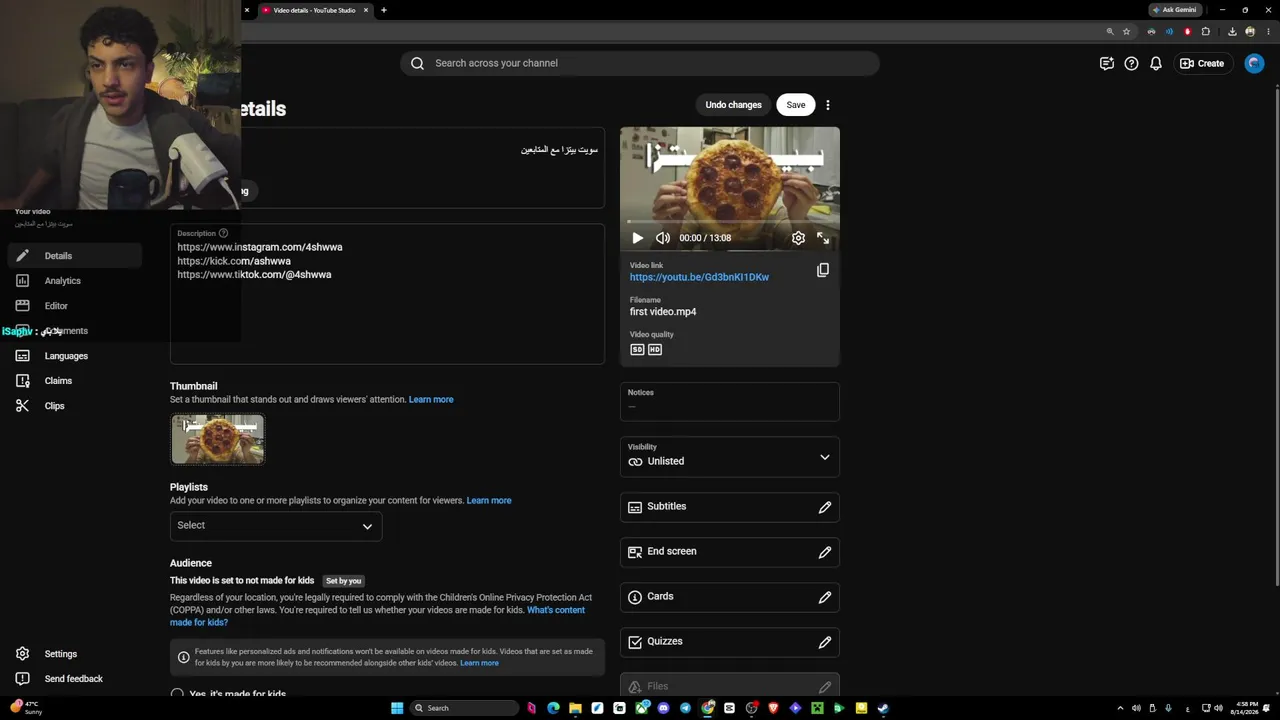Image resolution: width=1280 pixels, height=720 pixels.
Task: Focus the Search across your channel field
Action: click(640, 63)
